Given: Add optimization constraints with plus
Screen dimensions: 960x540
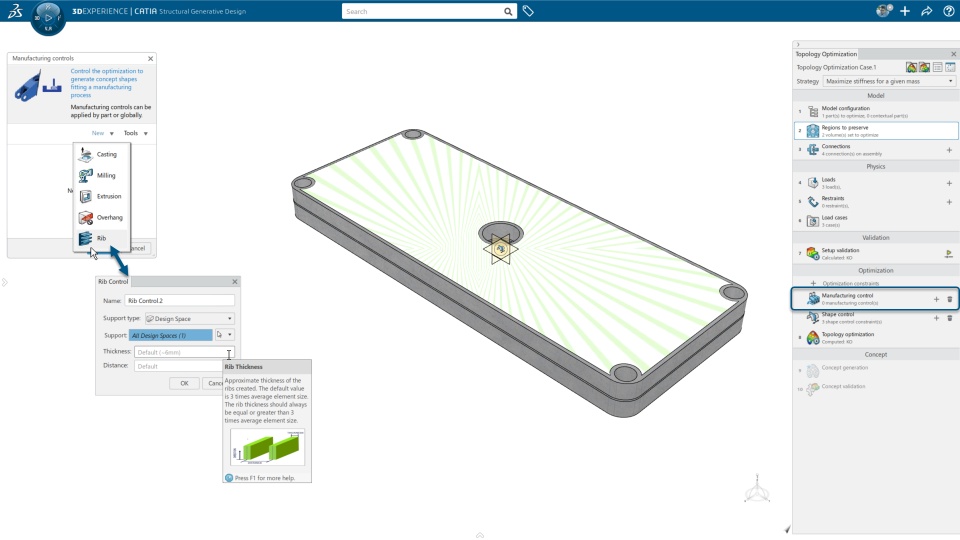Looking at the screenshot, I should [x=813, y=283].
